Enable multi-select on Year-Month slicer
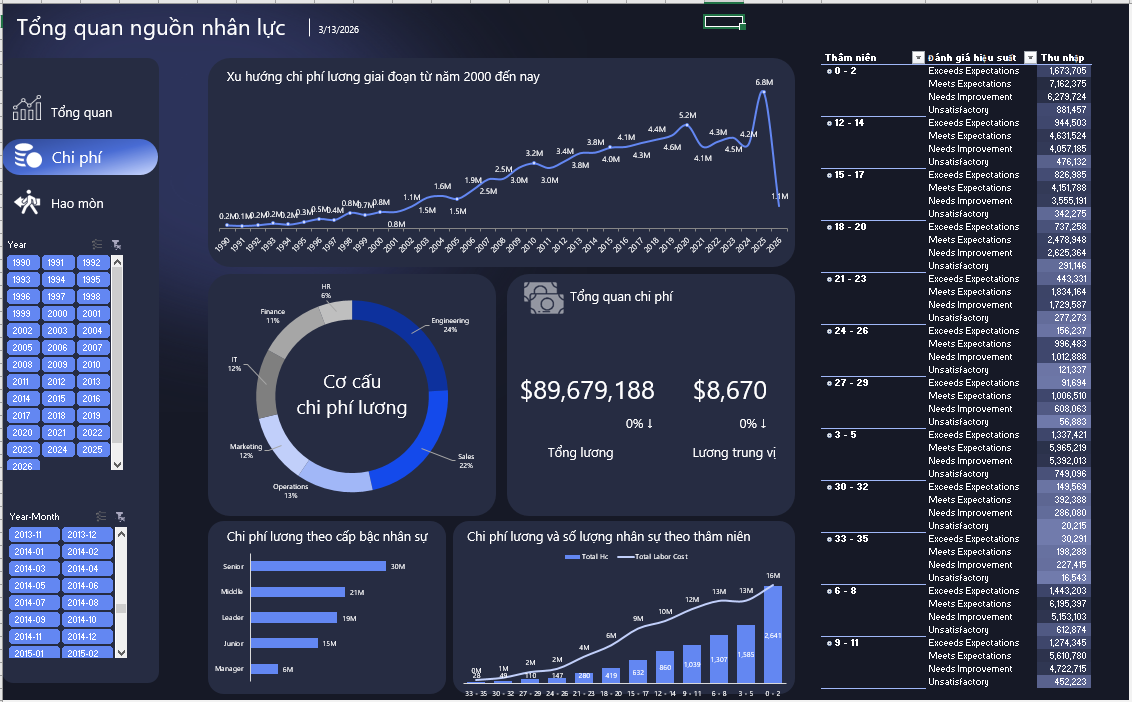Image resolution: width=1132 pixels, height=702 pixels. tap(101, 516)
